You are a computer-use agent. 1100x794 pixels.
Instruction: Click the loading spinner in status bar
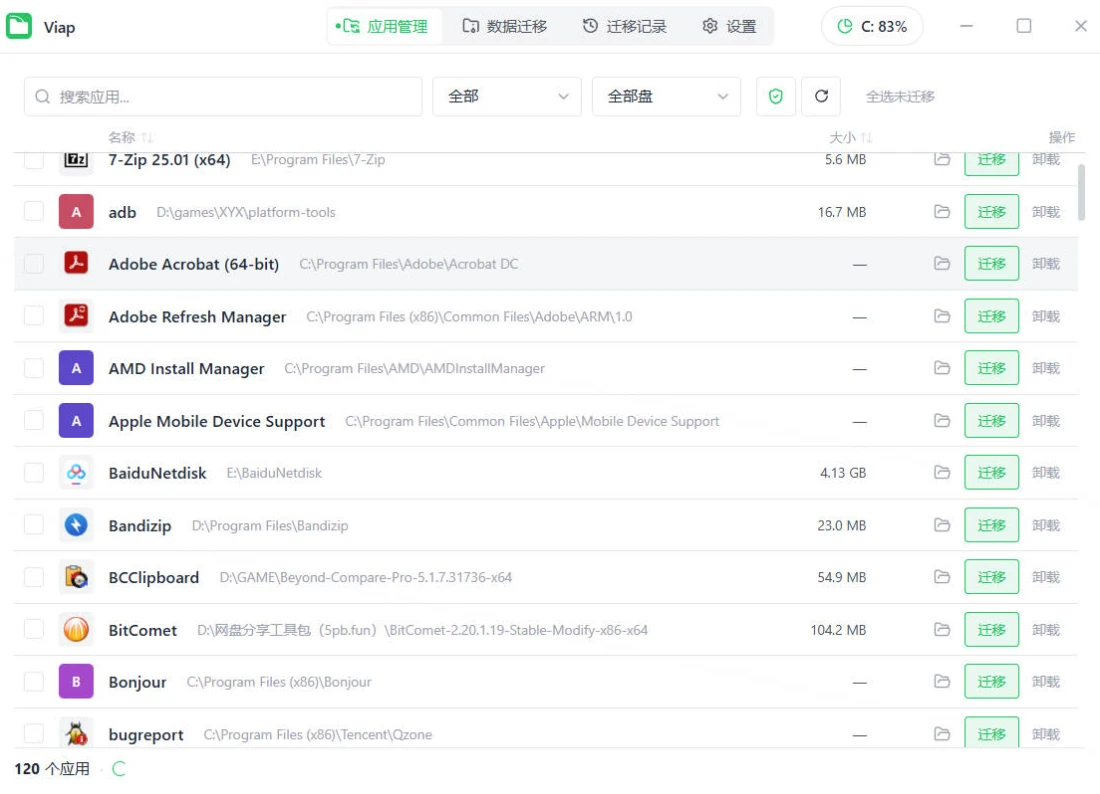tap(119, 769)
